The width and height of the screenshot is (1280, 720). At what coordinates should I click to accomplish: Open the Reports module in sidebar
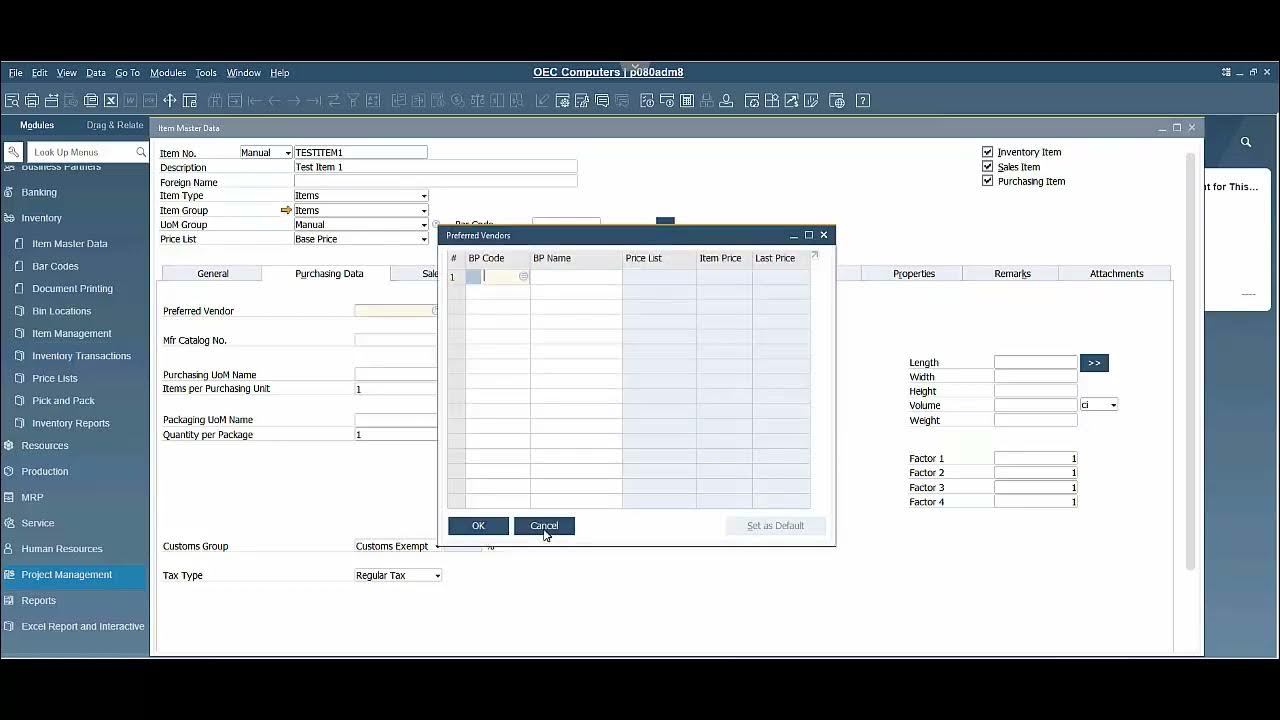pos(39,601)
